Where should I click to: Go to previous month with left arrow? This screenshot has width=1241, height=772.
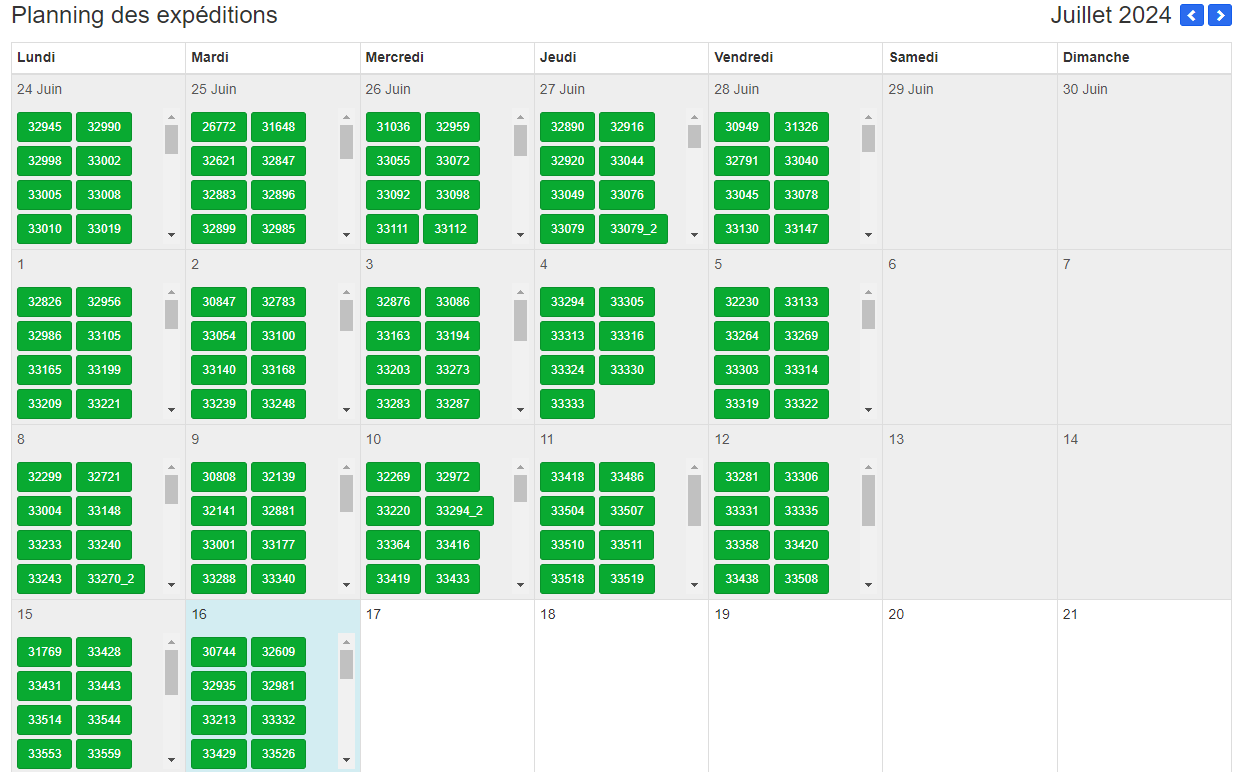(x=1191, y=16)
